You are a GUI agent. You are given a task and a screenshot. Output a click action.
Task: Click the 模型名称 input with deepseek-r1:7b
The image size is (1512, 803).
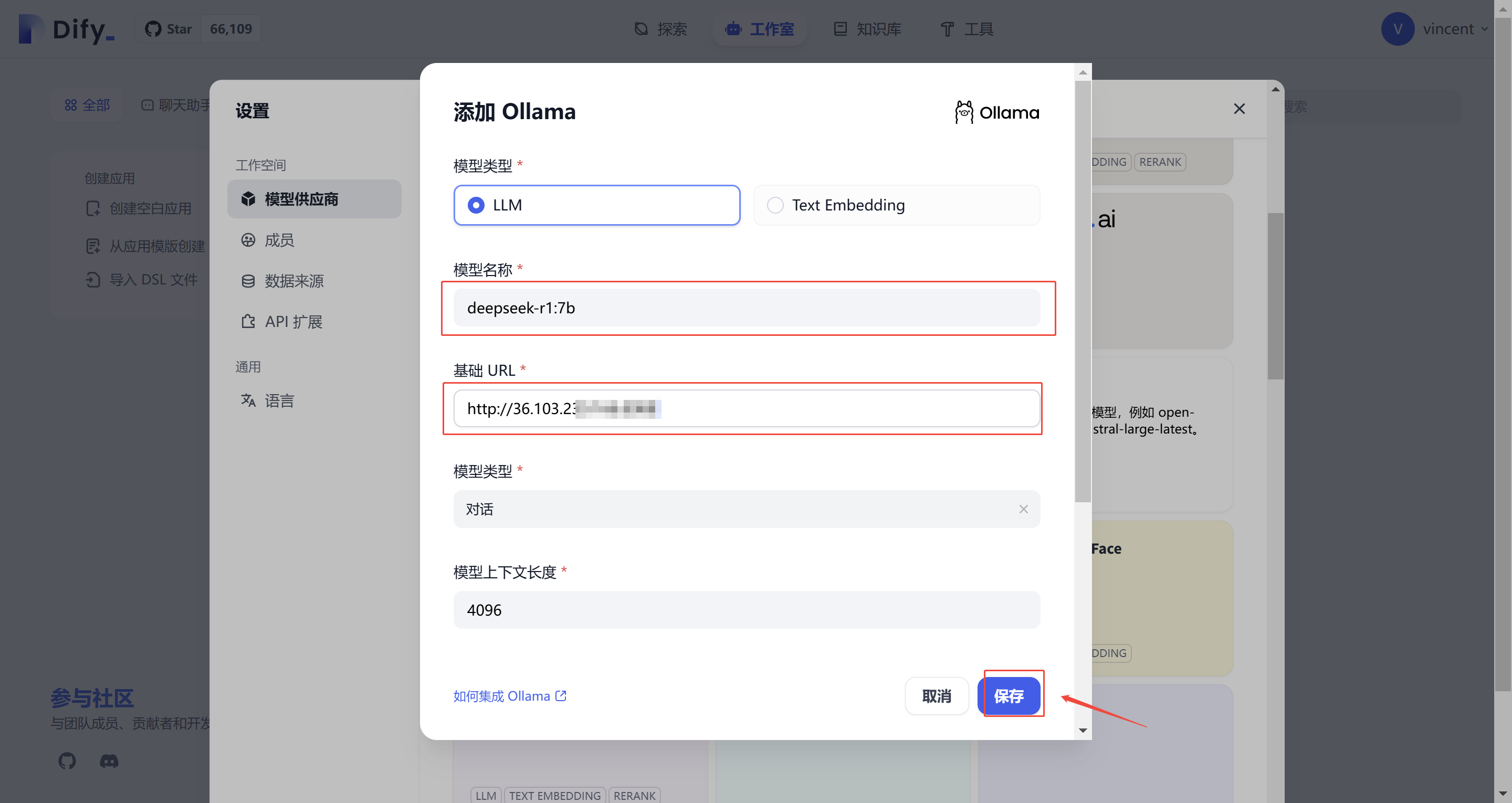[x=747, y=308]
